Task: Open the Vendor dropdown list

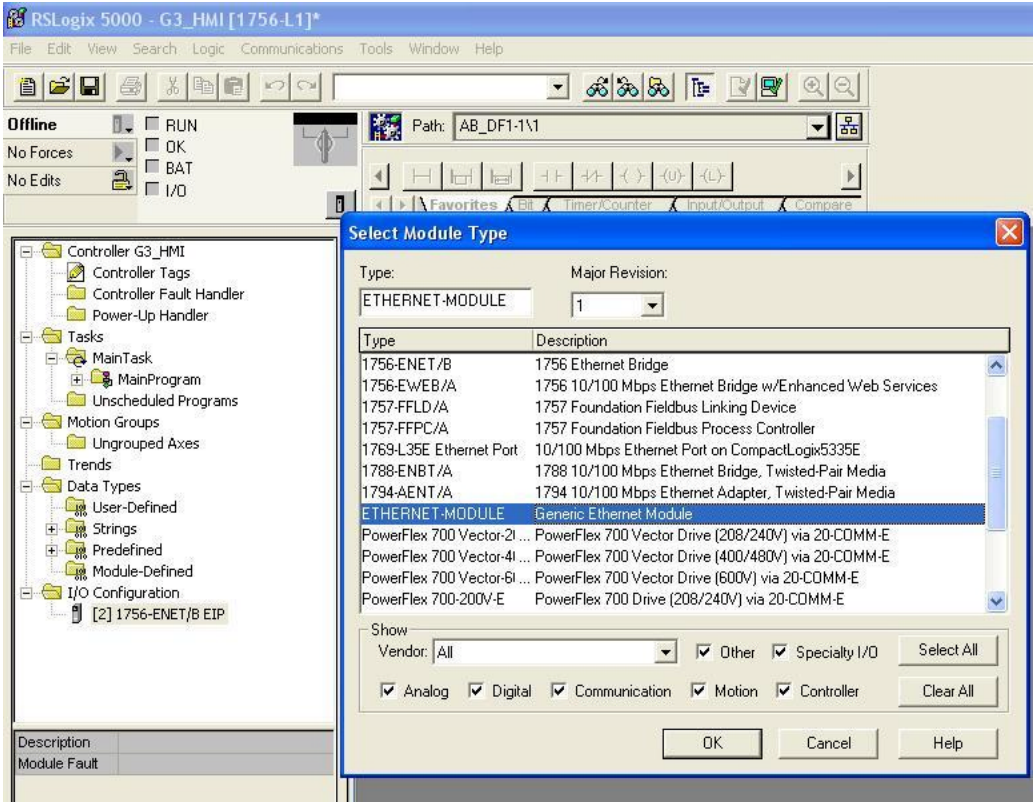Action: (x=665, y=652)
